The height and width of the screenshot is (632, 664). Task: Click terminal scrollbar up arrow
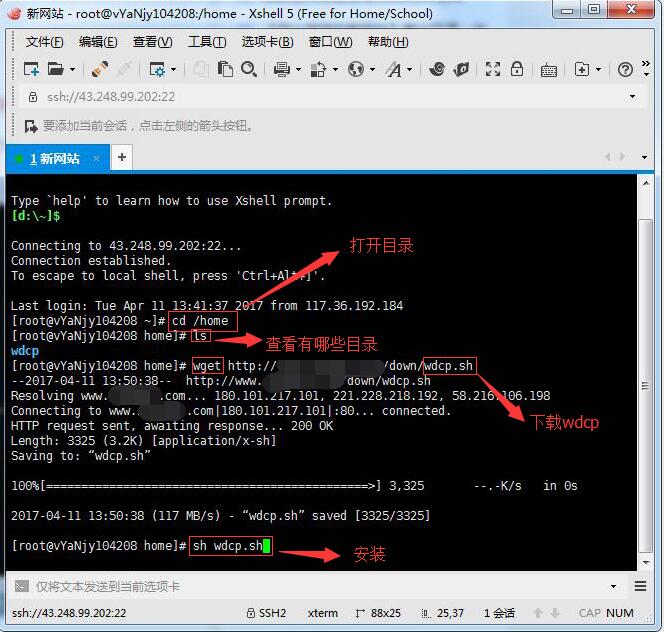[646, 183]
